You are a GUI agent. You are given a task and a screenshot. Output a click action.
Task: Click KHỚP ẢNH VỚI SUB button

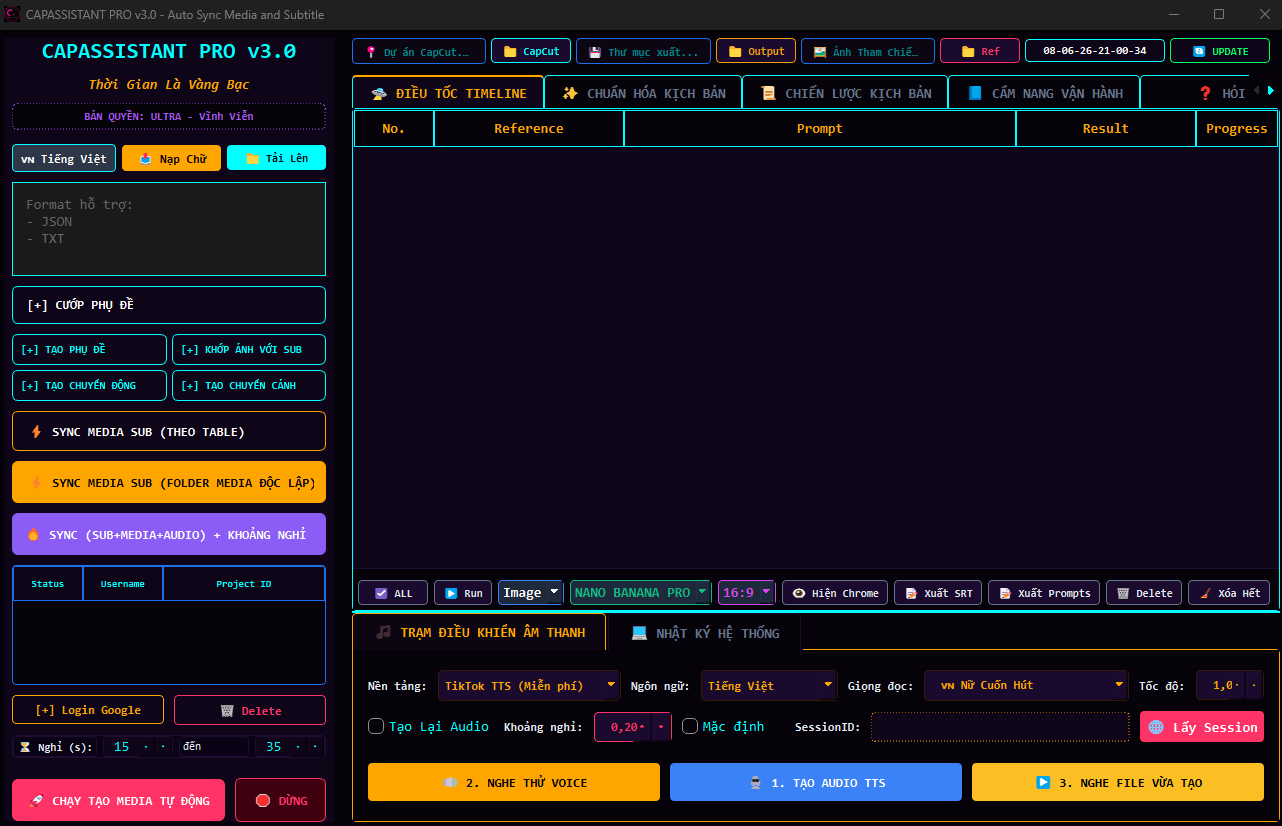[x=250, y=350]
